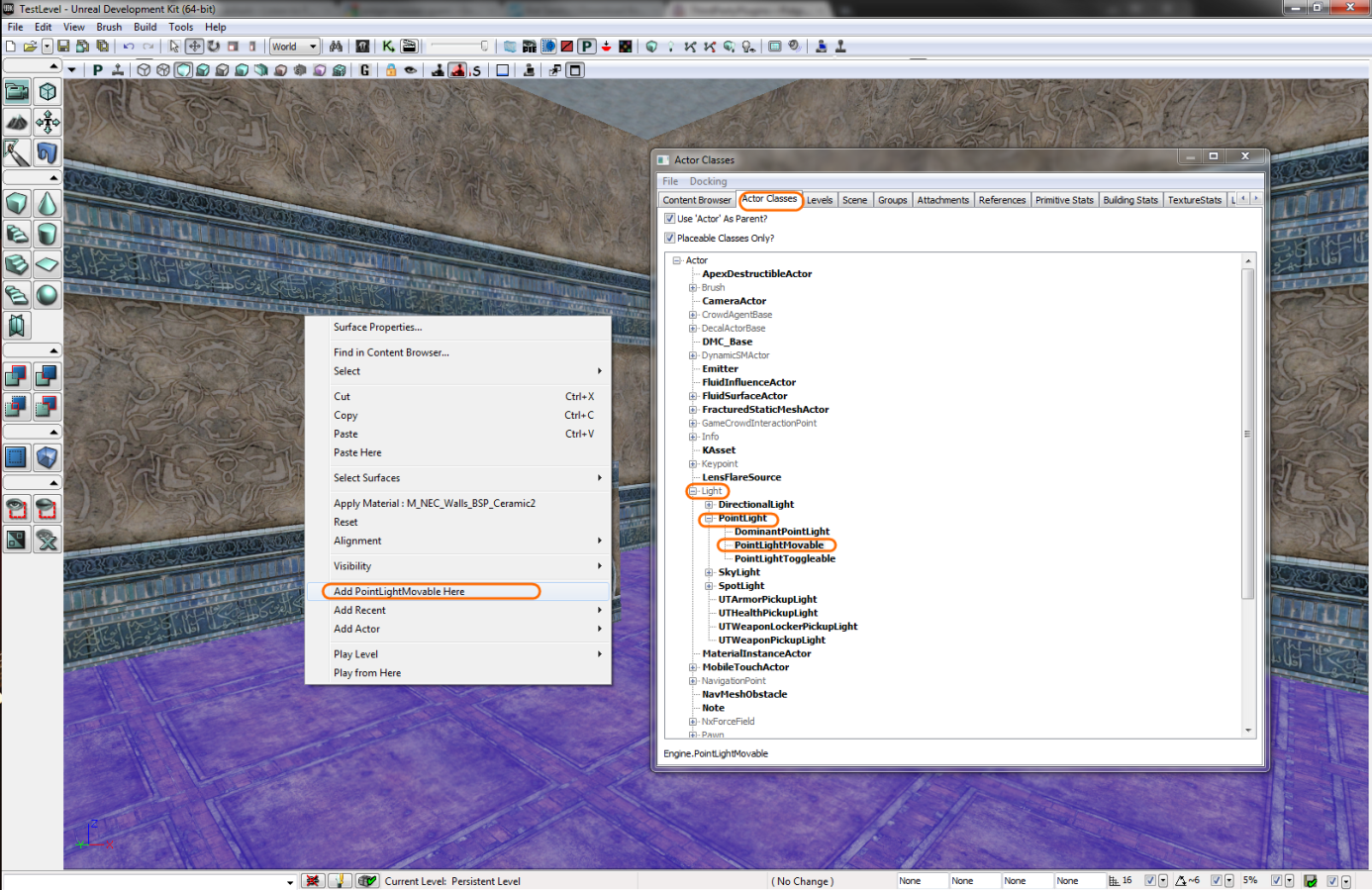1372x890 pixels.
Task: Select UTHealthPickupLight in class tree
Action: pos(768,613)
